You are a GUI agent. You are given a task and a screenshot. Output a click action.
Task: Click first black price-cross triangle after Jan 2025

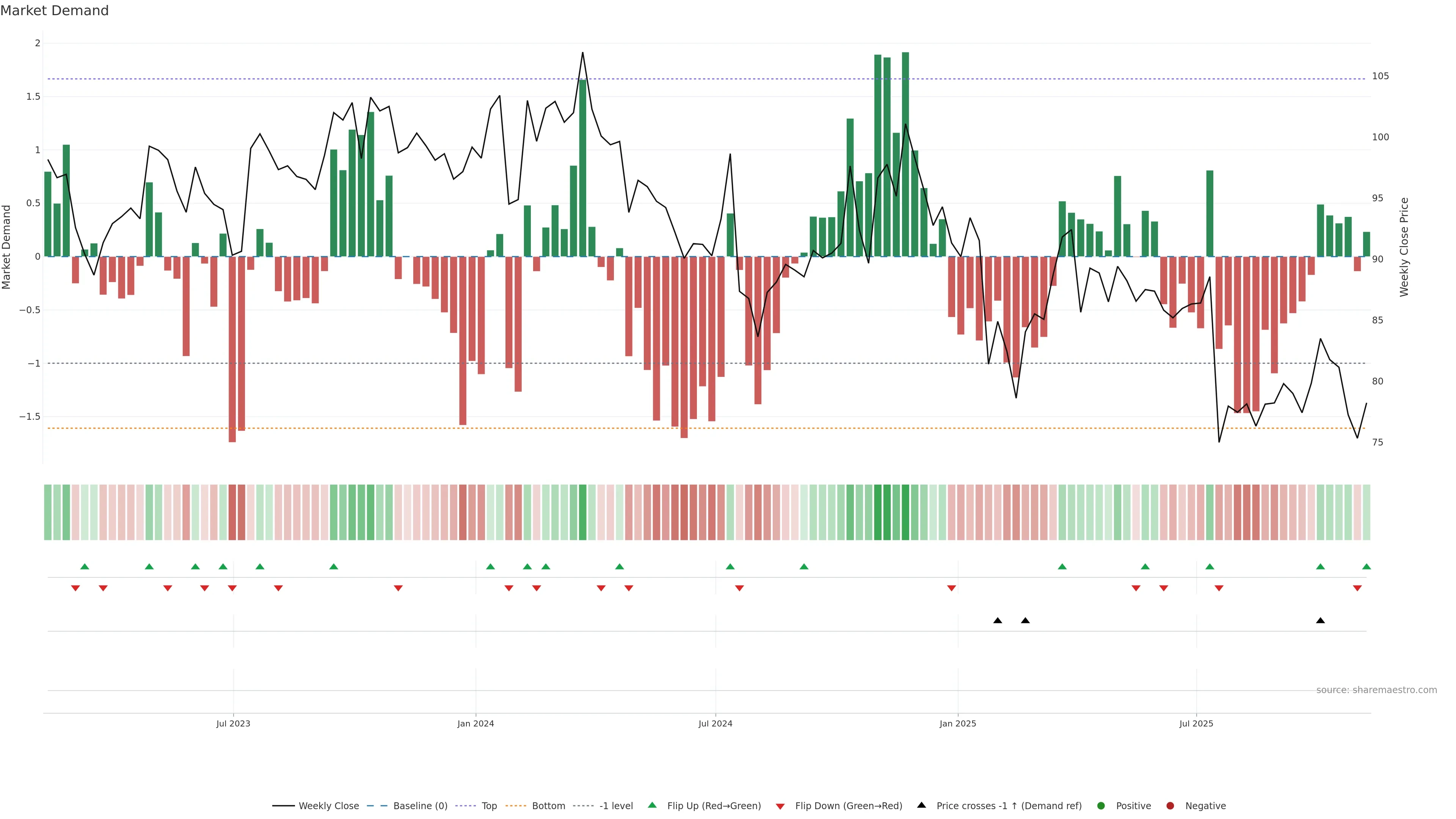pos(998,621)
